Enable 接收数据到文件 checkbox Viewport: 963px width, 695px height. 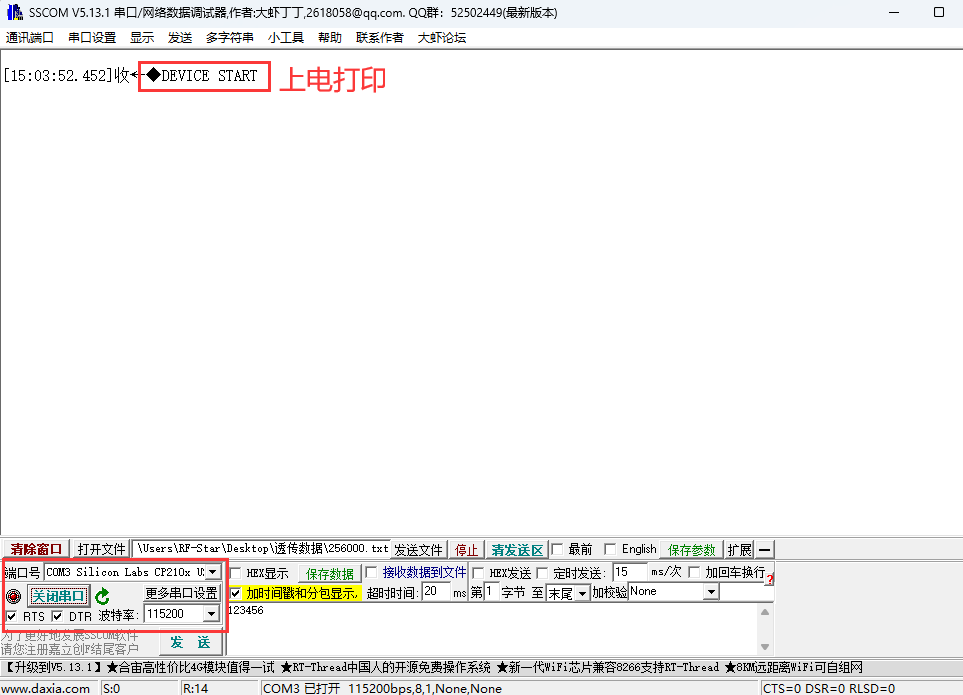371,572
